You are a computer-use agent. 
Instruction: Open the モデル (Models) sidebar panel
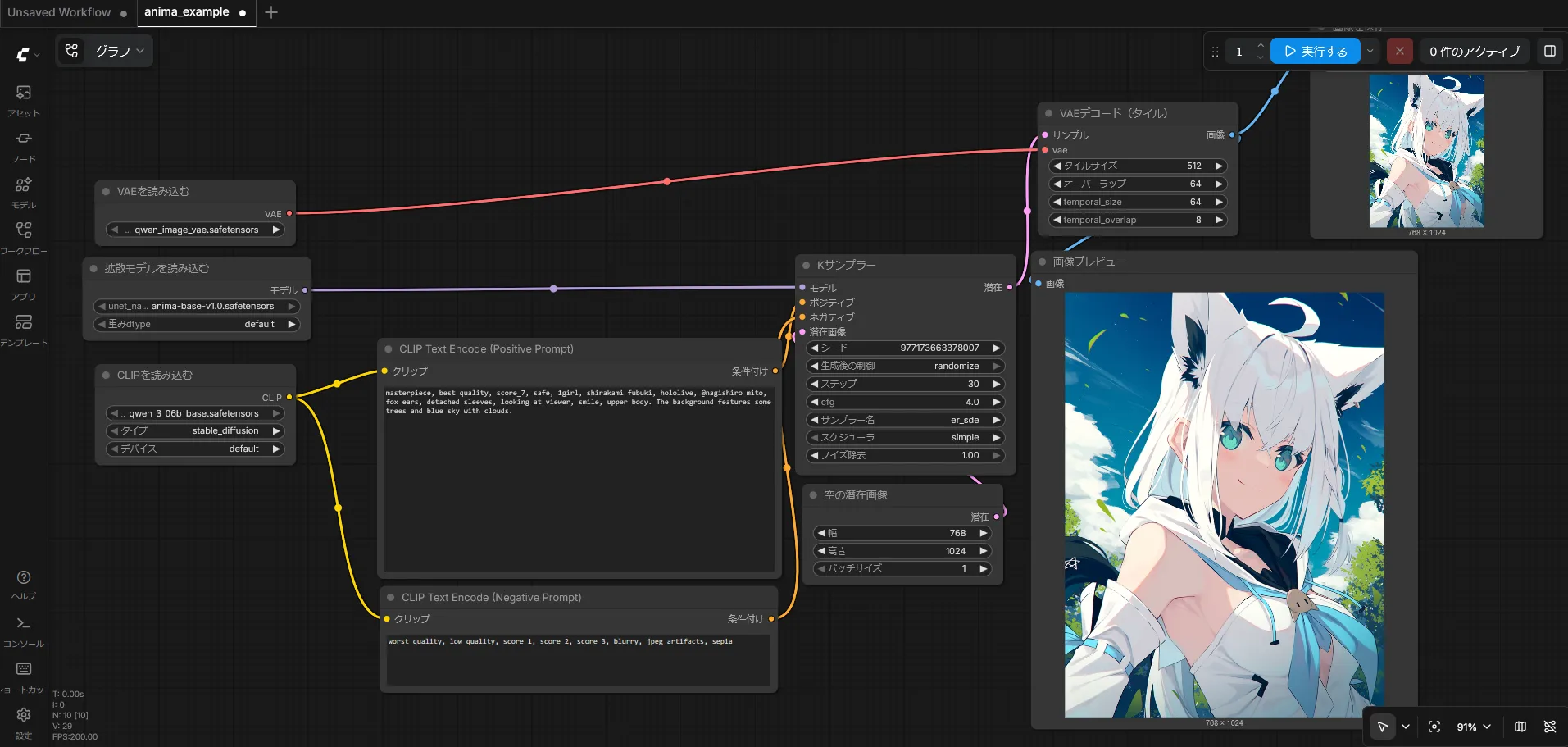[x=24, y=193]
